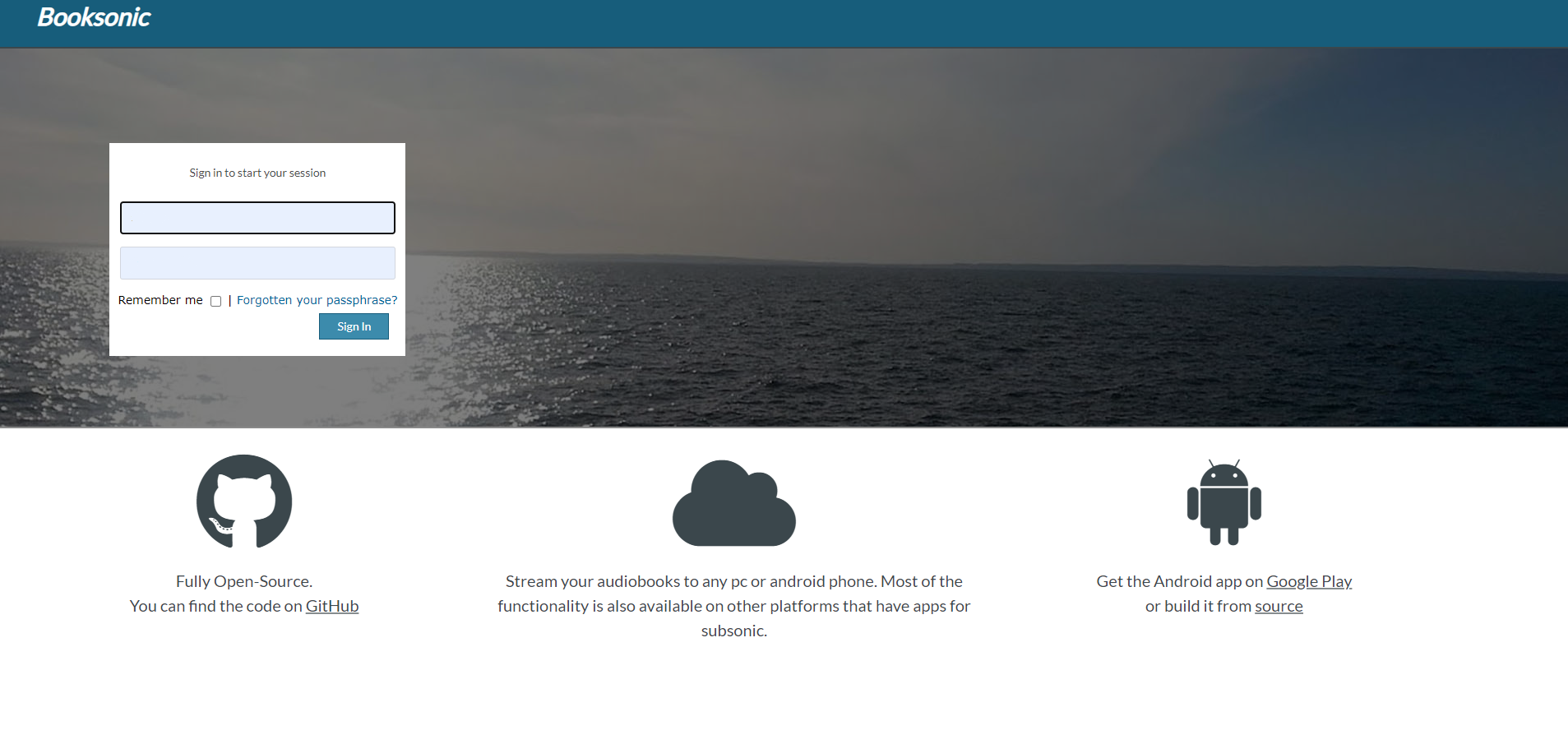This screenshot has height=744, width=1568.
Task: Click the 'Sign in to start your session' text
Action: (x=257, y=173)
